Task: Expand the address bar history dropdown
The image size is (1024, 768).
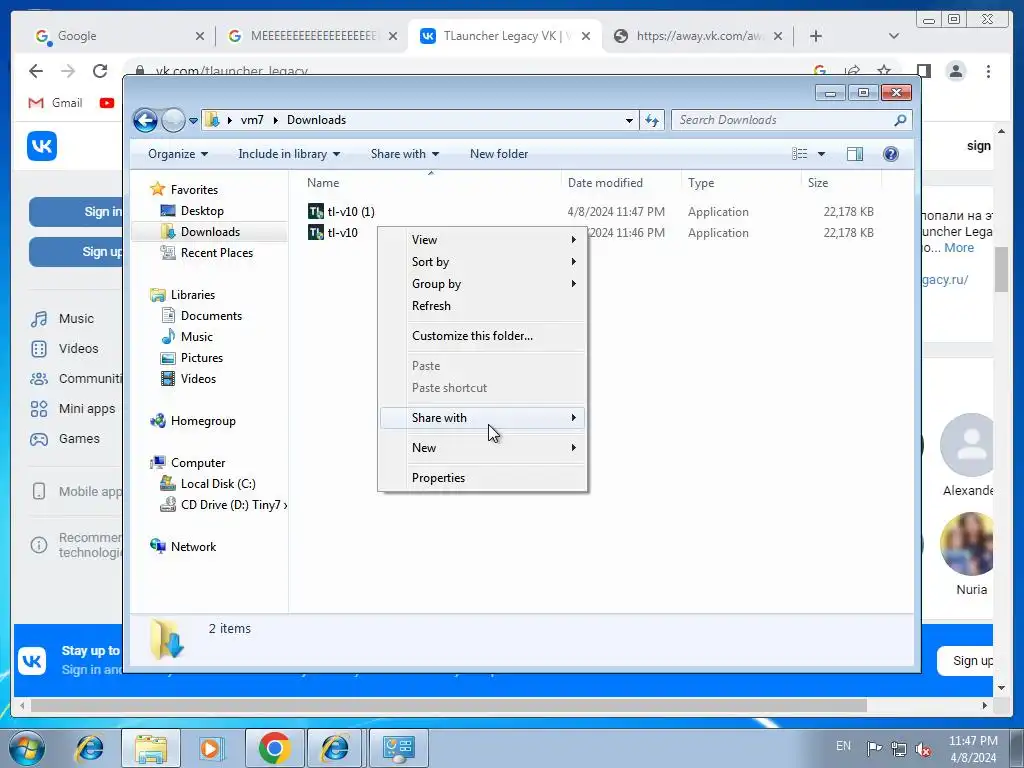Action: (x=629, y=121)
